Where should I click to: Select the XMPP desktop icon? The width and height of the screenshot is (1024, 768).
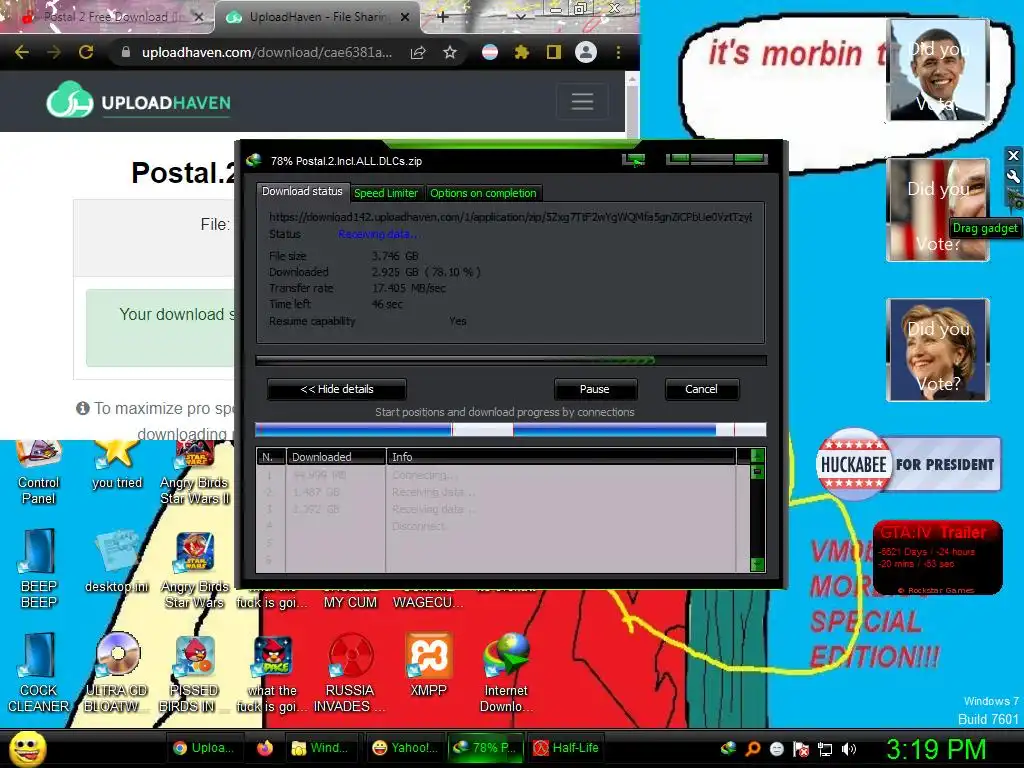pyautogui.click(x=428, y=665)
